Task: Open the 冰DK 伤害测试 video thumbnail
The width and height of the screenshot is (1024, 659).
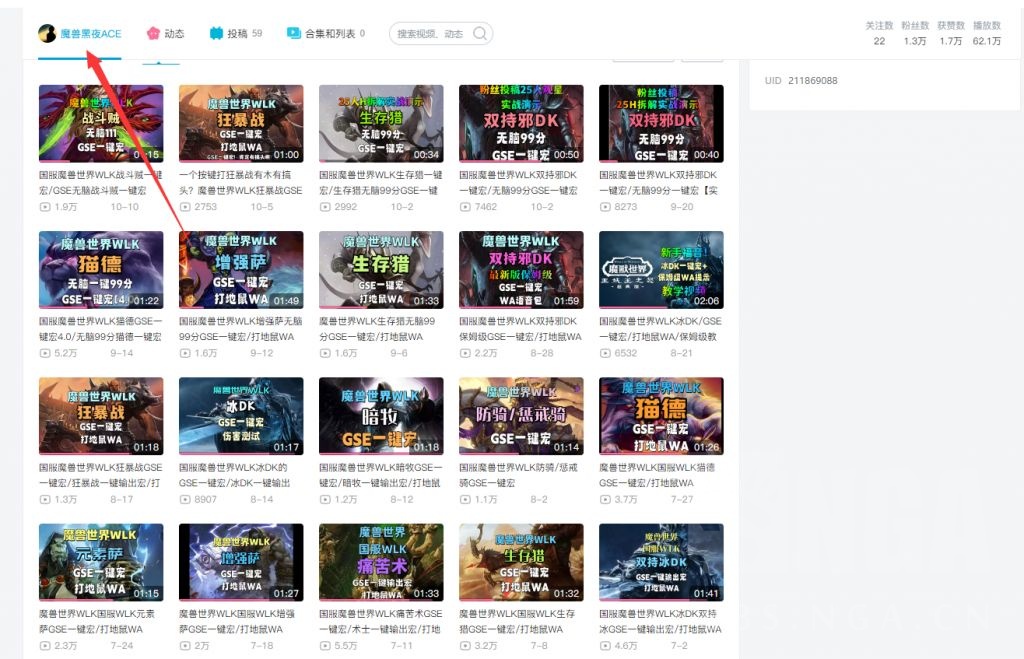Action: point(240,416)
